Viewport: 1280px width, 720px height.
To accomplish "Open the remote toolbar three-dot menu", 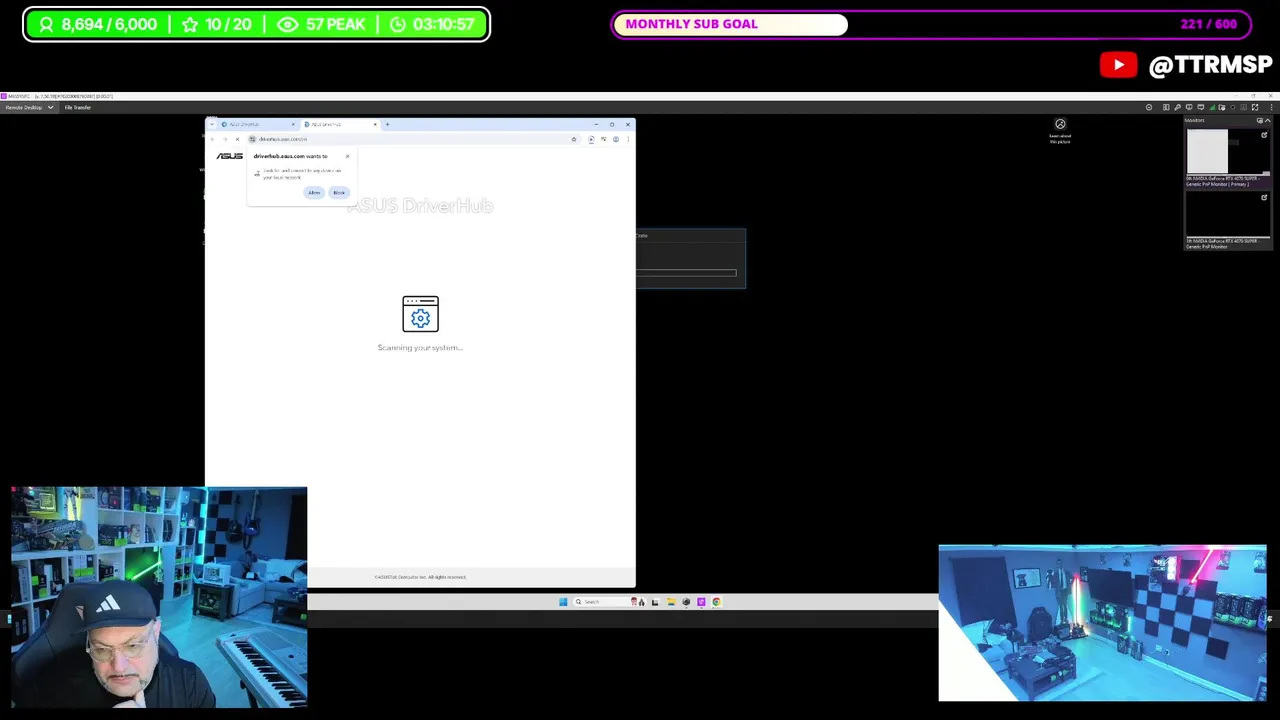I will pos(1272,107).
